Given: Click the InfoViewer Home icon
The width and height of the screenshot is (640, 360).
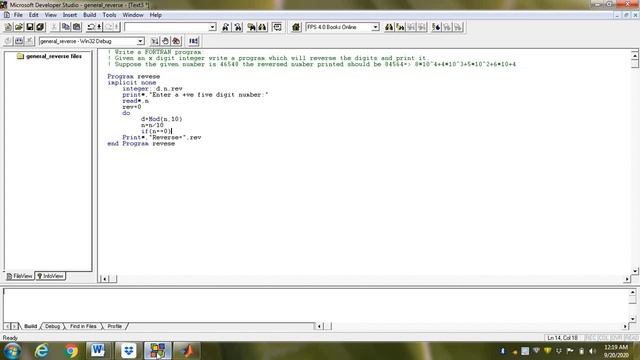Looking at the screenshot, I should pos(296,27).
